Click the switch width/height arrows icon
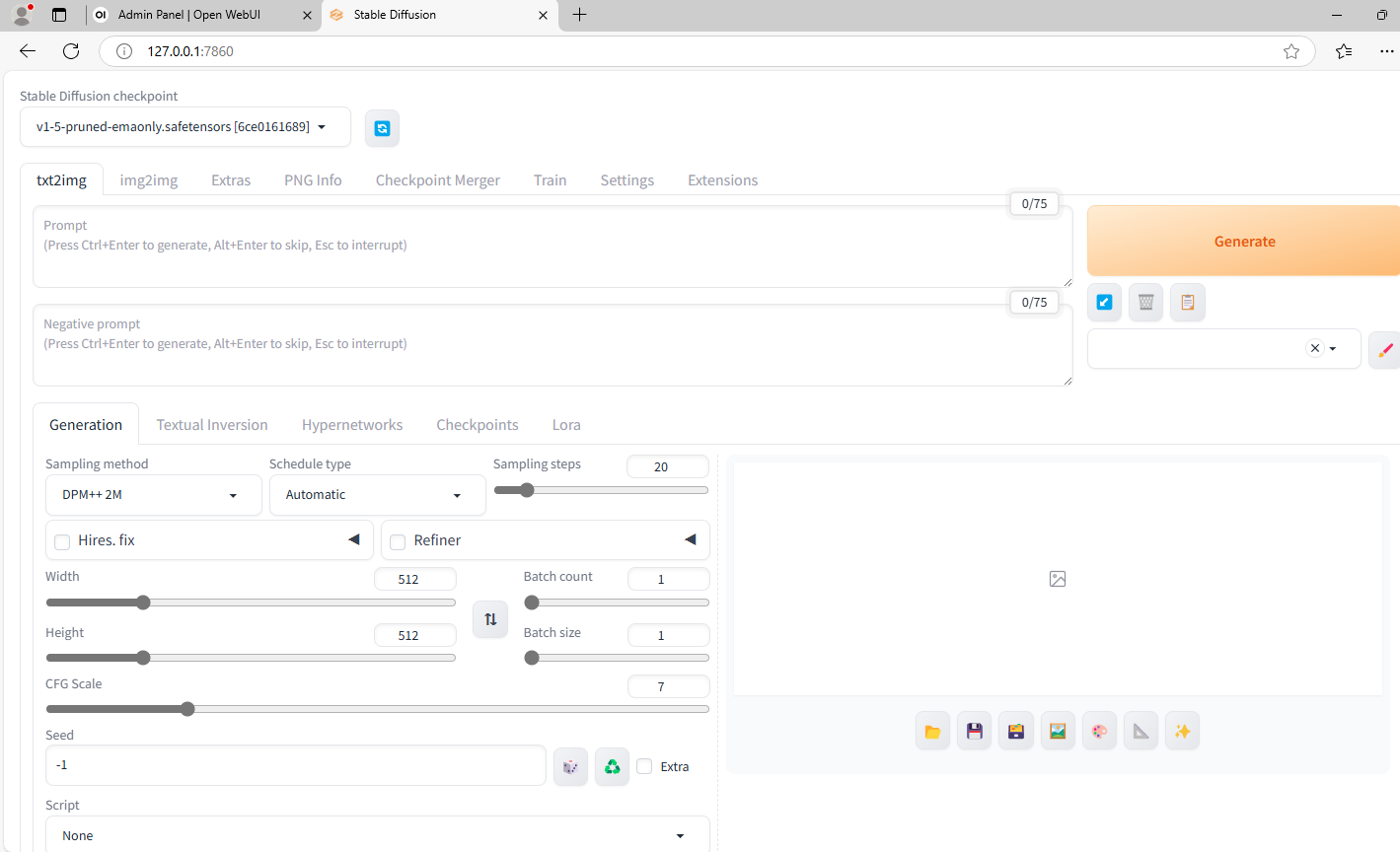 pyautogui.click(x=490, y=619)
